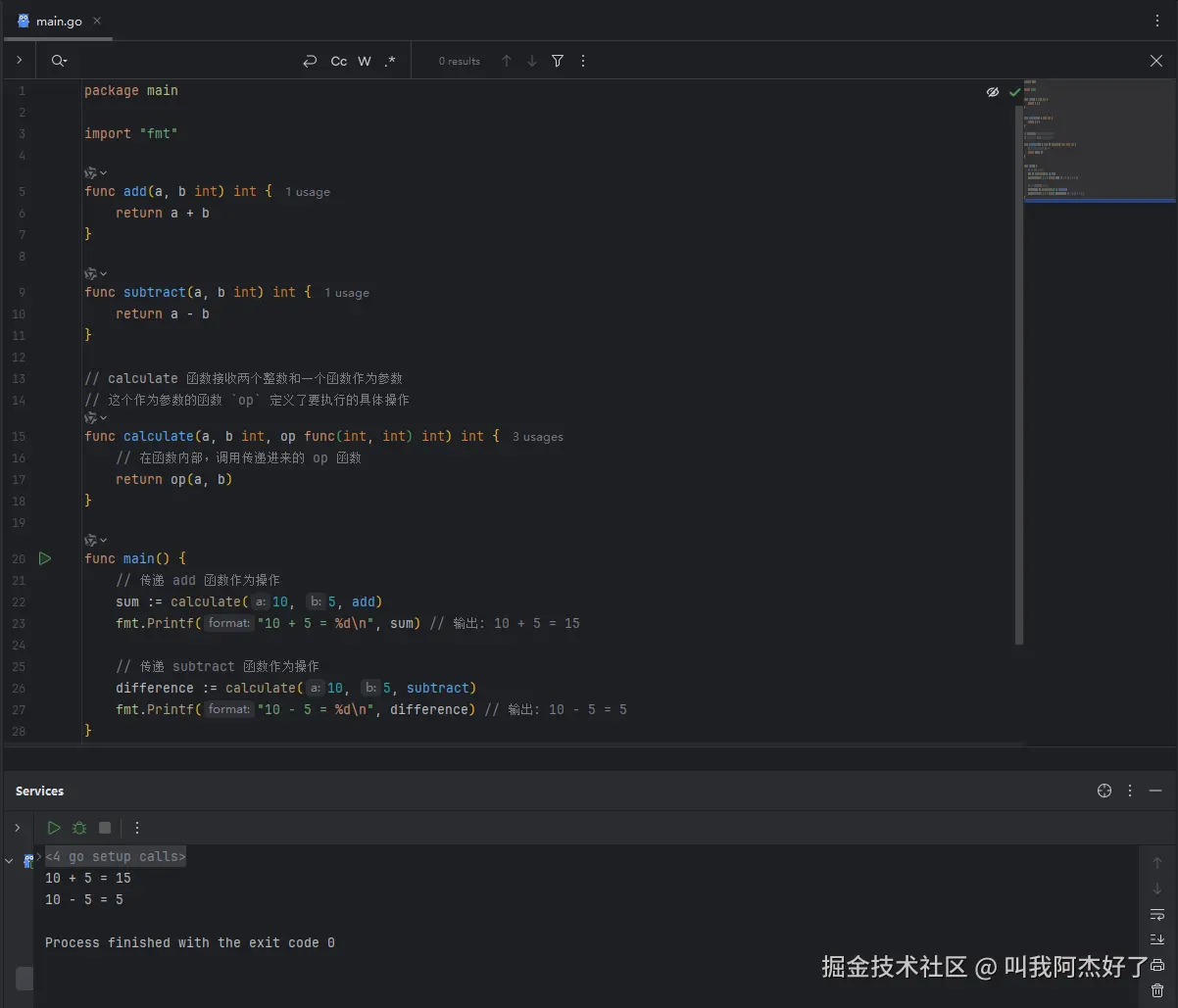Click the Services panel title
This screenshot has width=1178, height=1008.
pos(39,791)
